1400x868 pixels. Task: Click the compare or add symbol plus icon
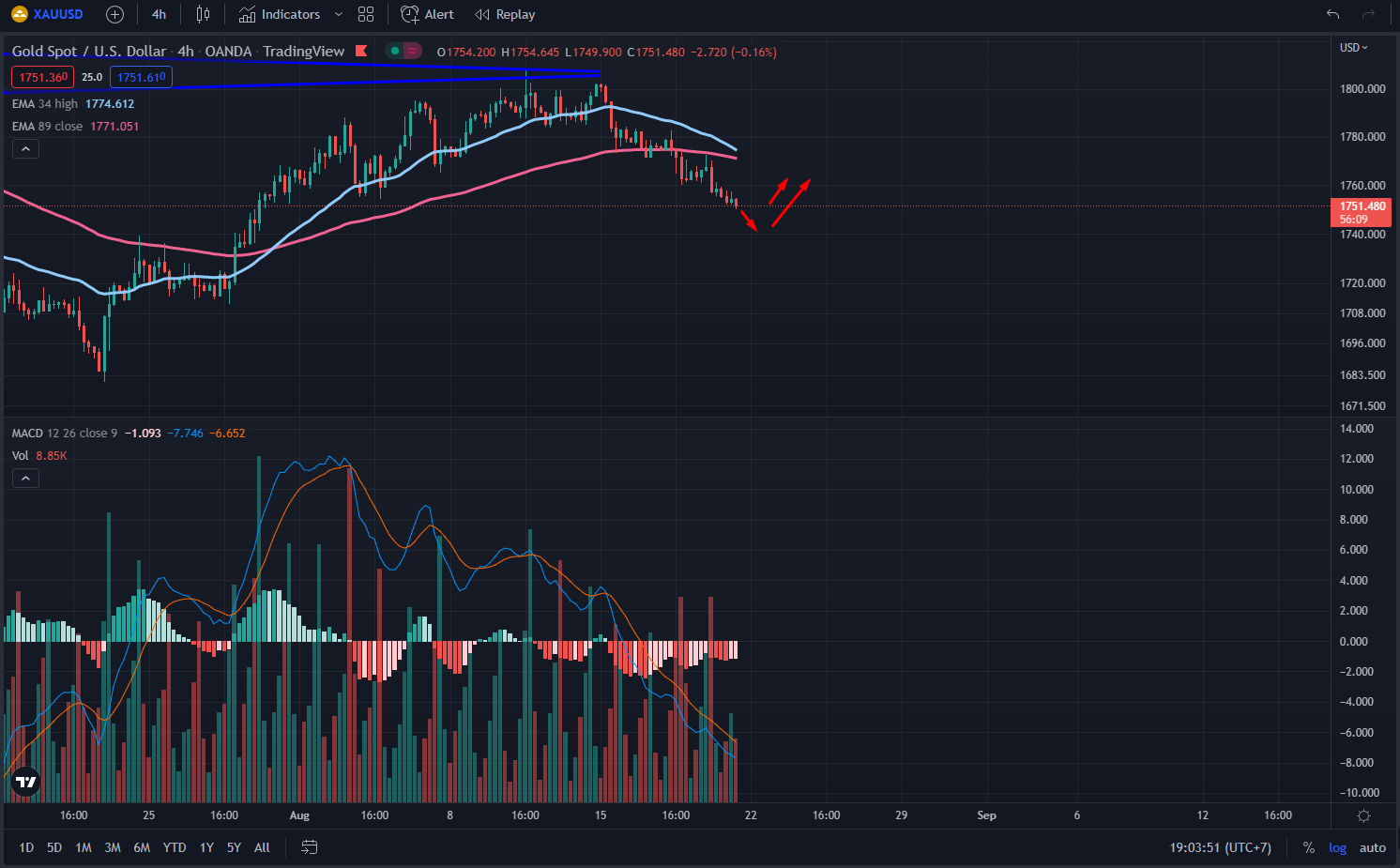pyautogui.click(x=114, y=15)
